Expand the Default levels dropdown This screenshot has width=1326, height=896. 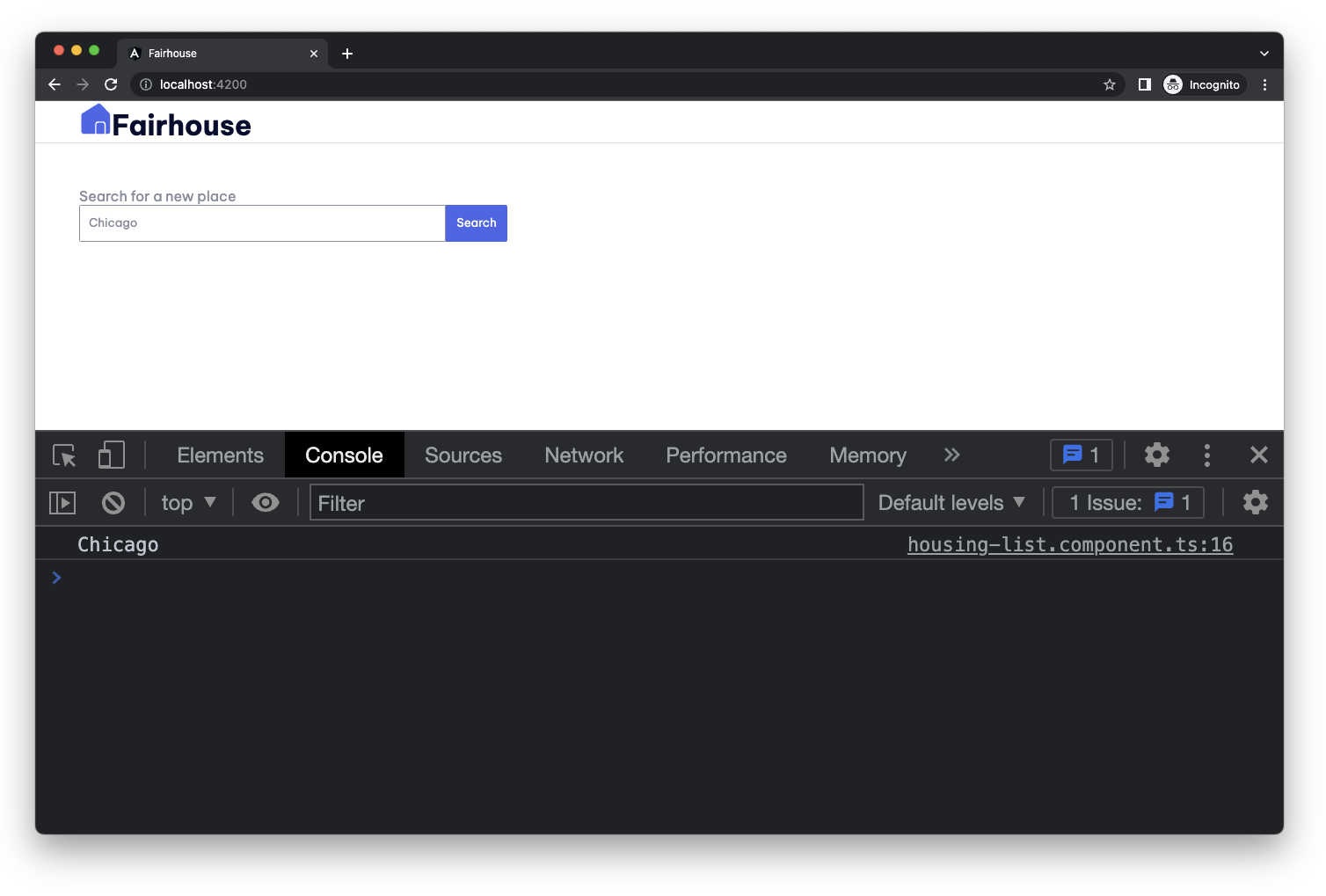[x=951, y=502]
